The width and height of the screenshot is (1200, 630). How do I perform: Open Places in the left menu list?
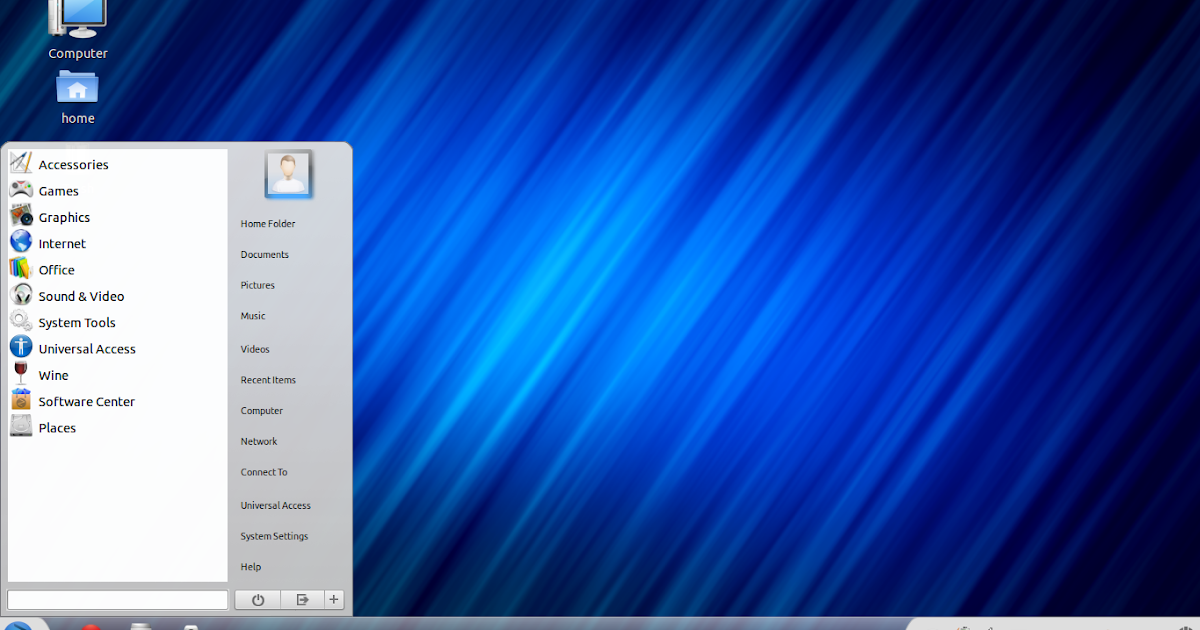click(57, 428)
